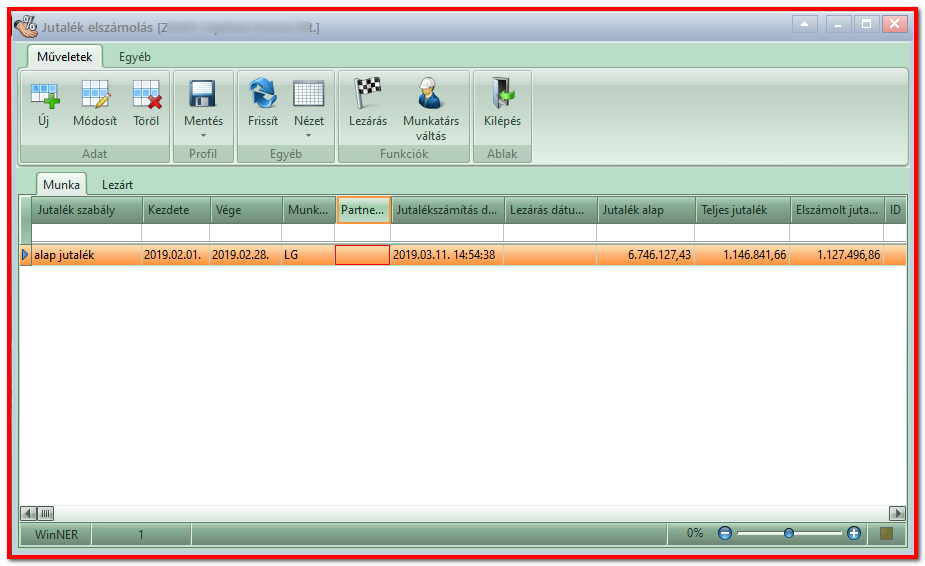
Task: Click the zoom slider handle
Action: (x=789, y=534)
